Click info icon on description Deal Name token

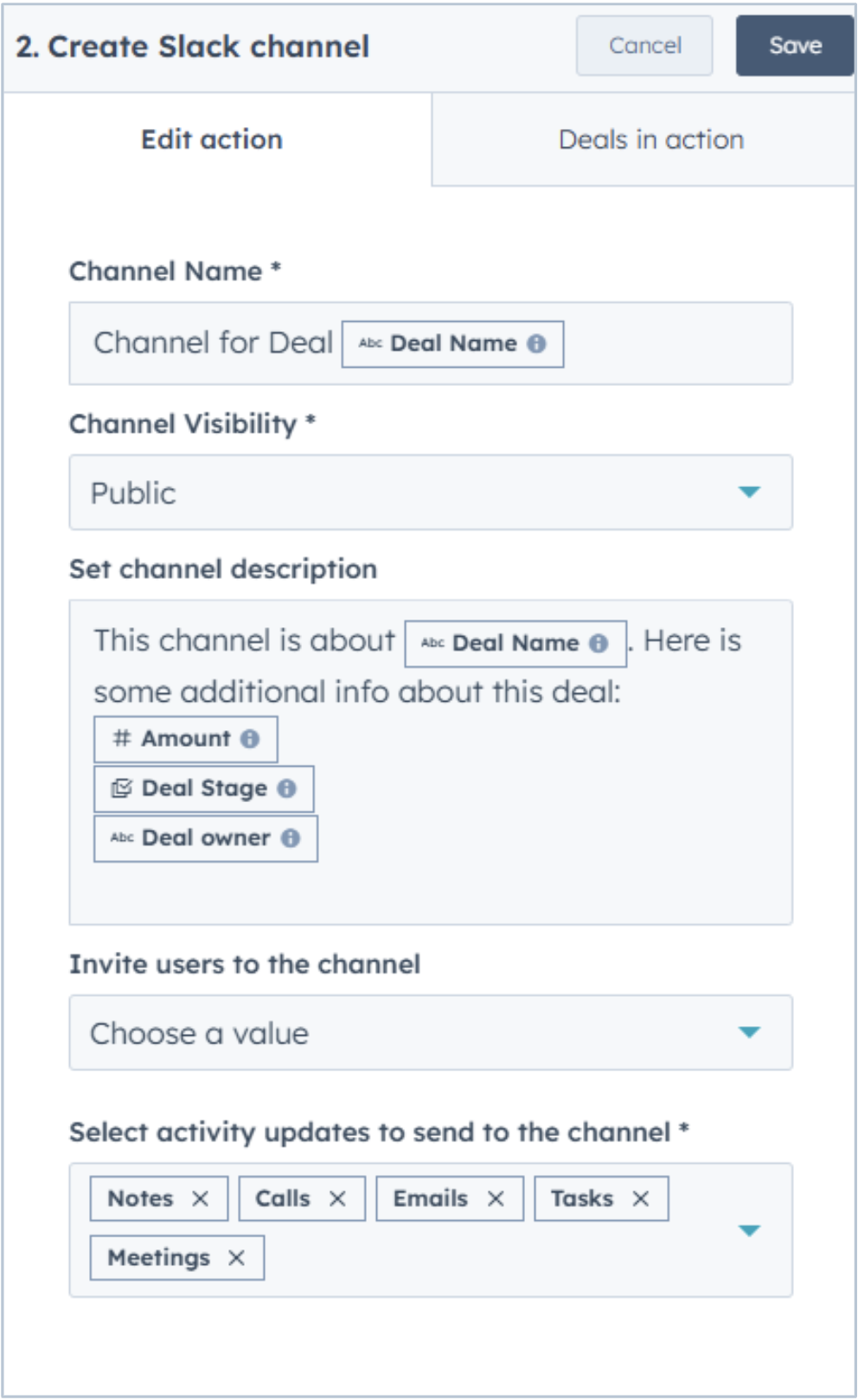(599, 643)
